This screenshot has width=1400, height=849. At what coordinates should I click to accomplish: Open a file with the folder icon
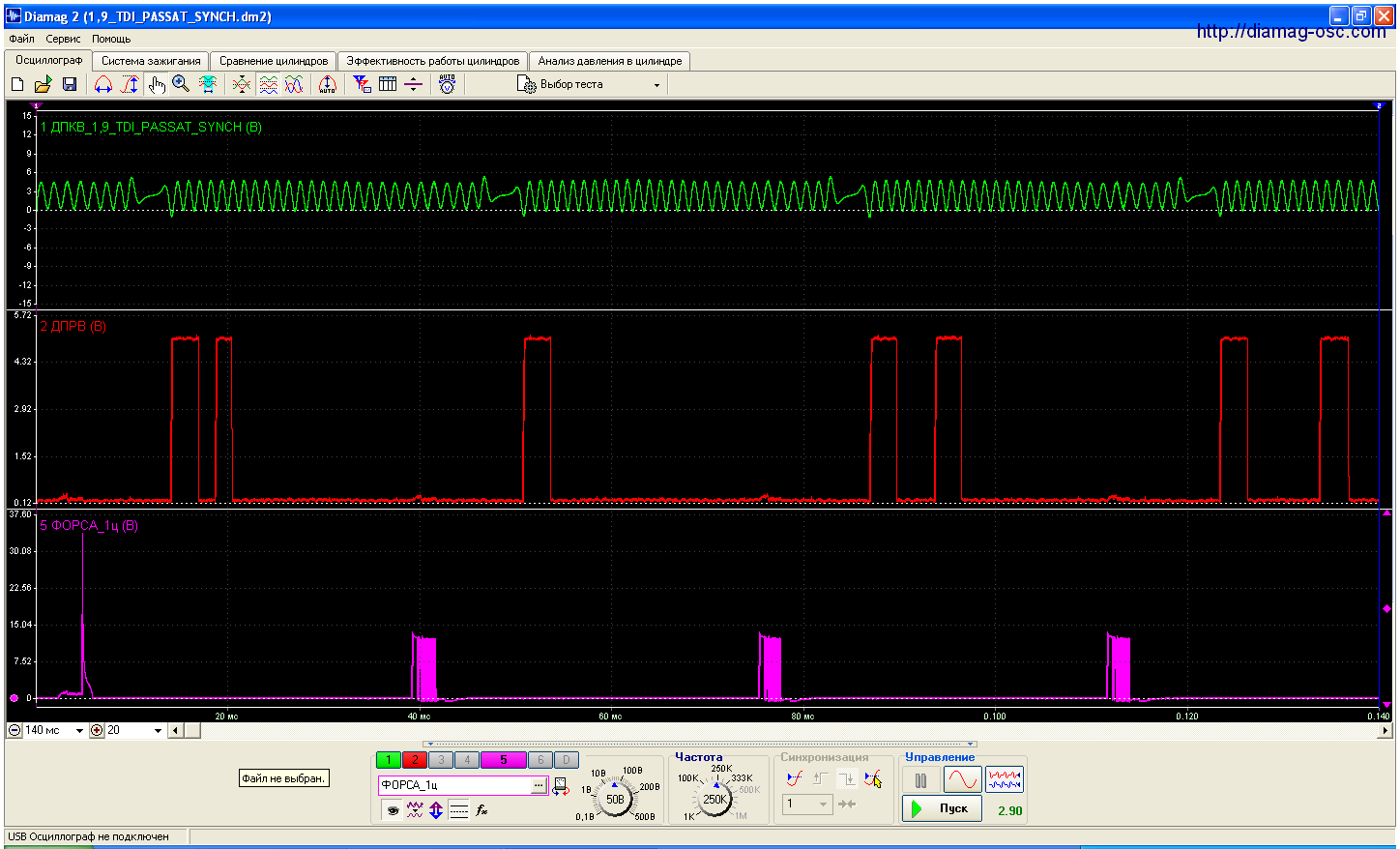[x=43, y=85]
